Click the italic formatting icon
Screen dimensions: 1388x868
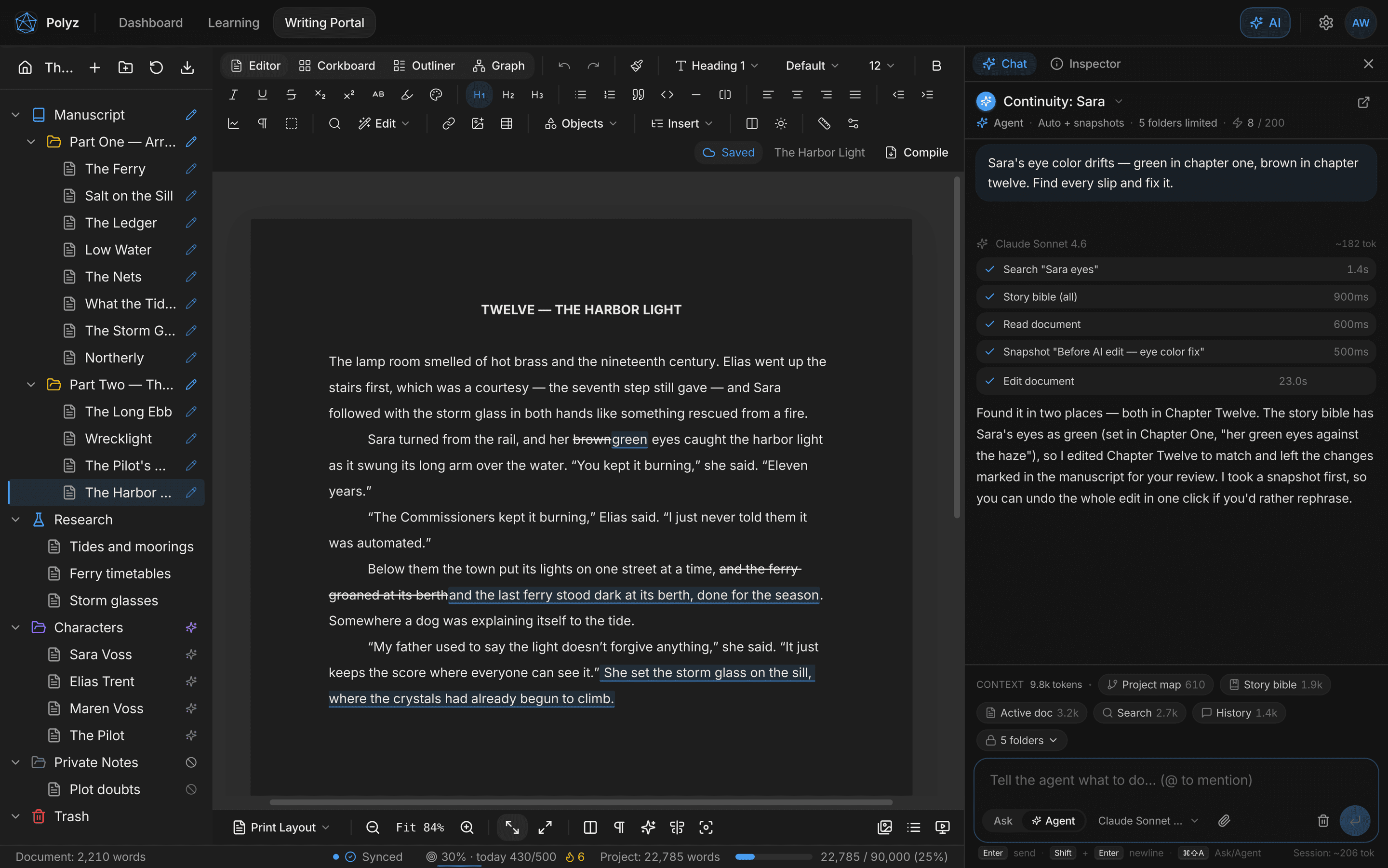pyautogui.click(x=233, y=95)
